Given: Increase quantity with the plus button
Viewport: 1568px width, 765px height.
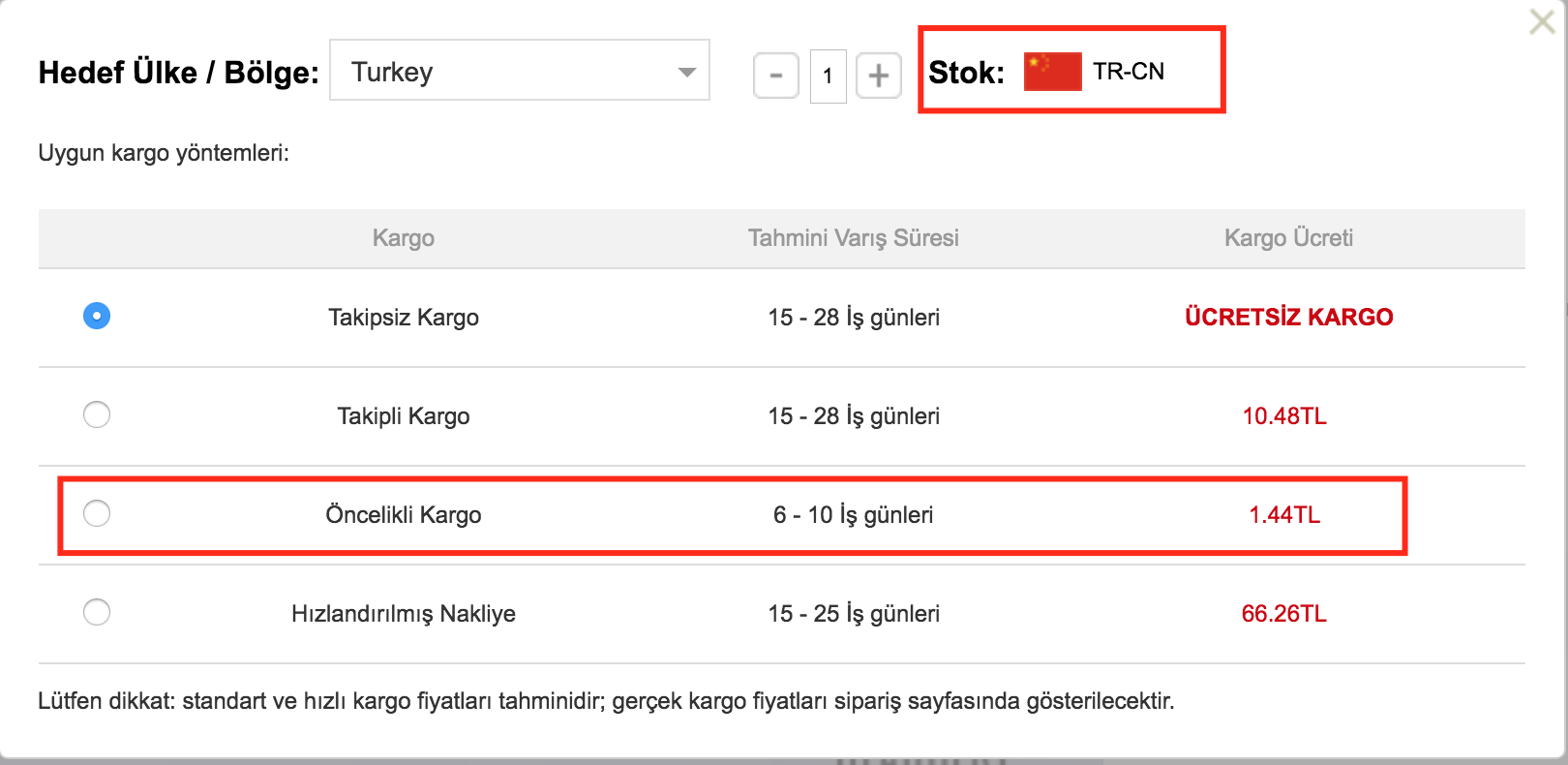Looking at the screenshot, I should pos(878,76).
